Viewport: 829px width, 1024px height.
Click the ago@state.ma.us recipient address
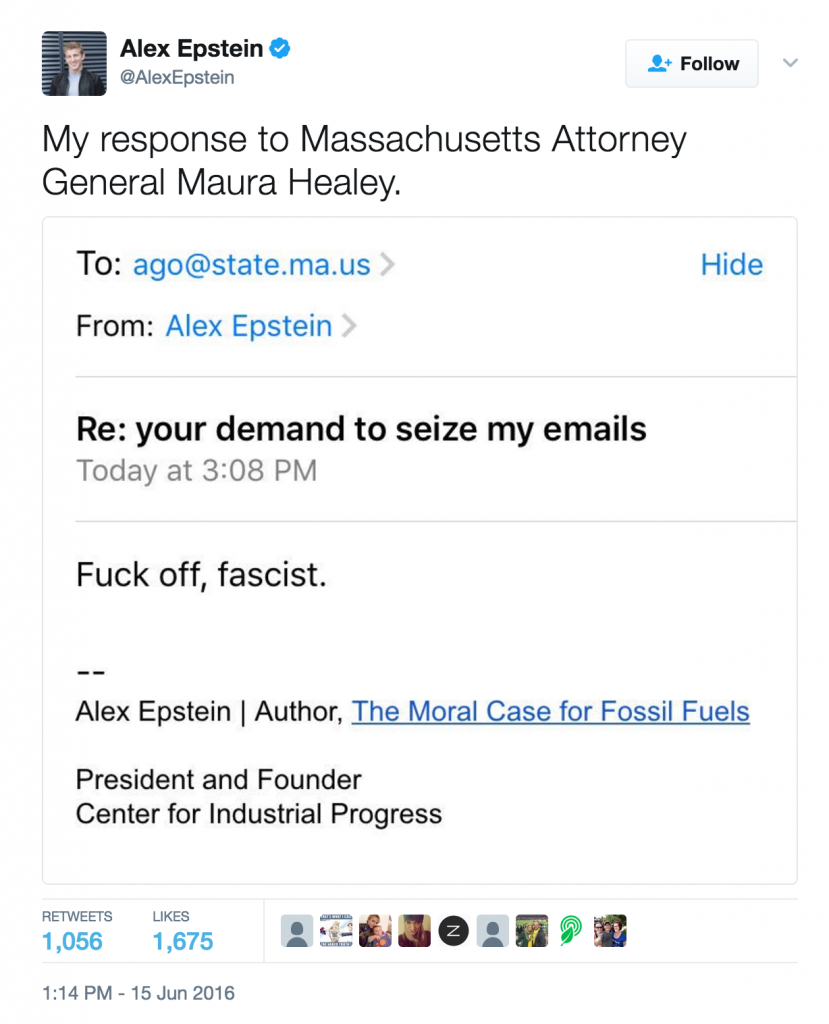(252, 264)
